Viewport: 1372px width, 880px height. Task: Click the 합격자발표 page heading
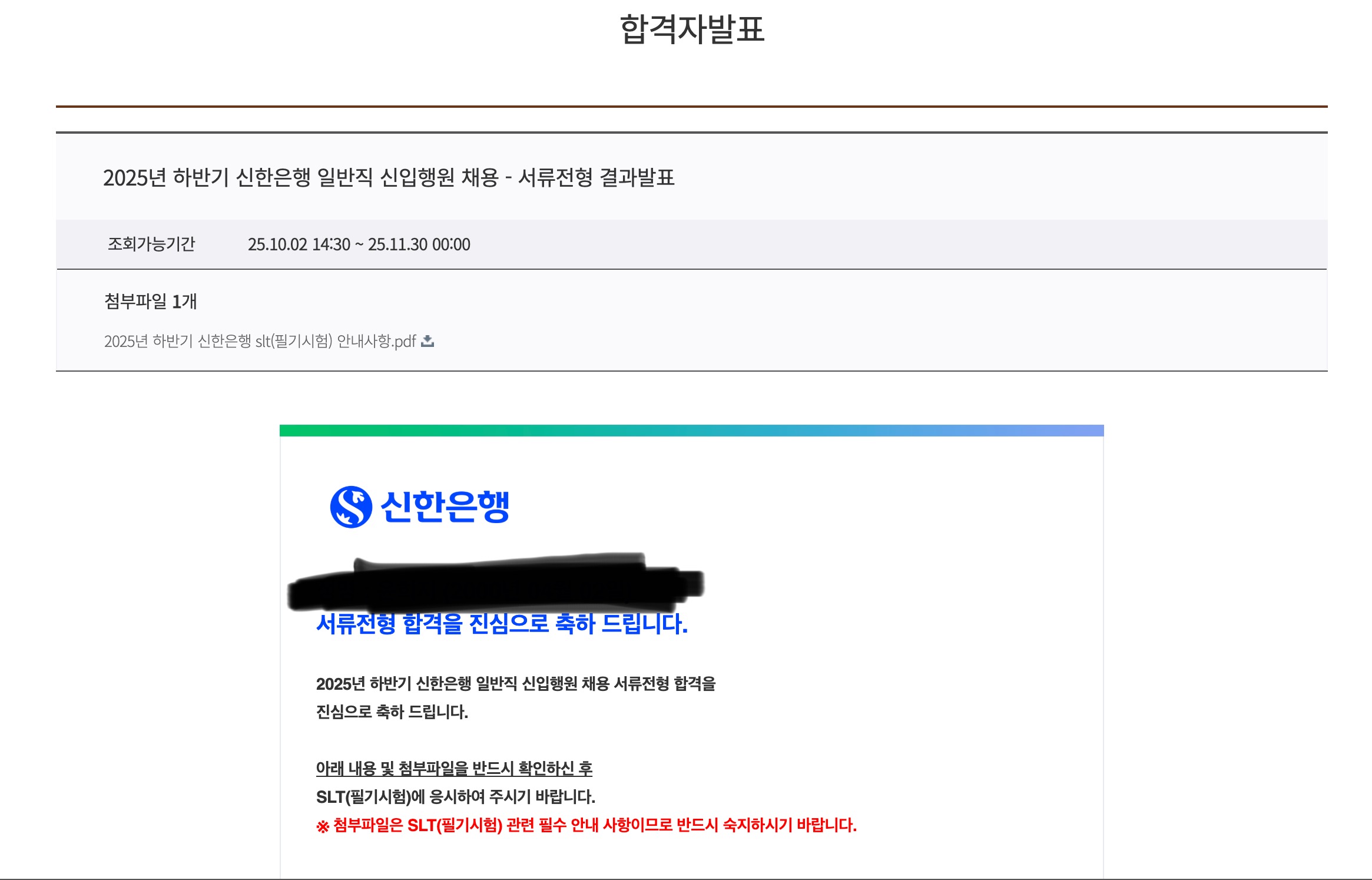coord(691,29)
